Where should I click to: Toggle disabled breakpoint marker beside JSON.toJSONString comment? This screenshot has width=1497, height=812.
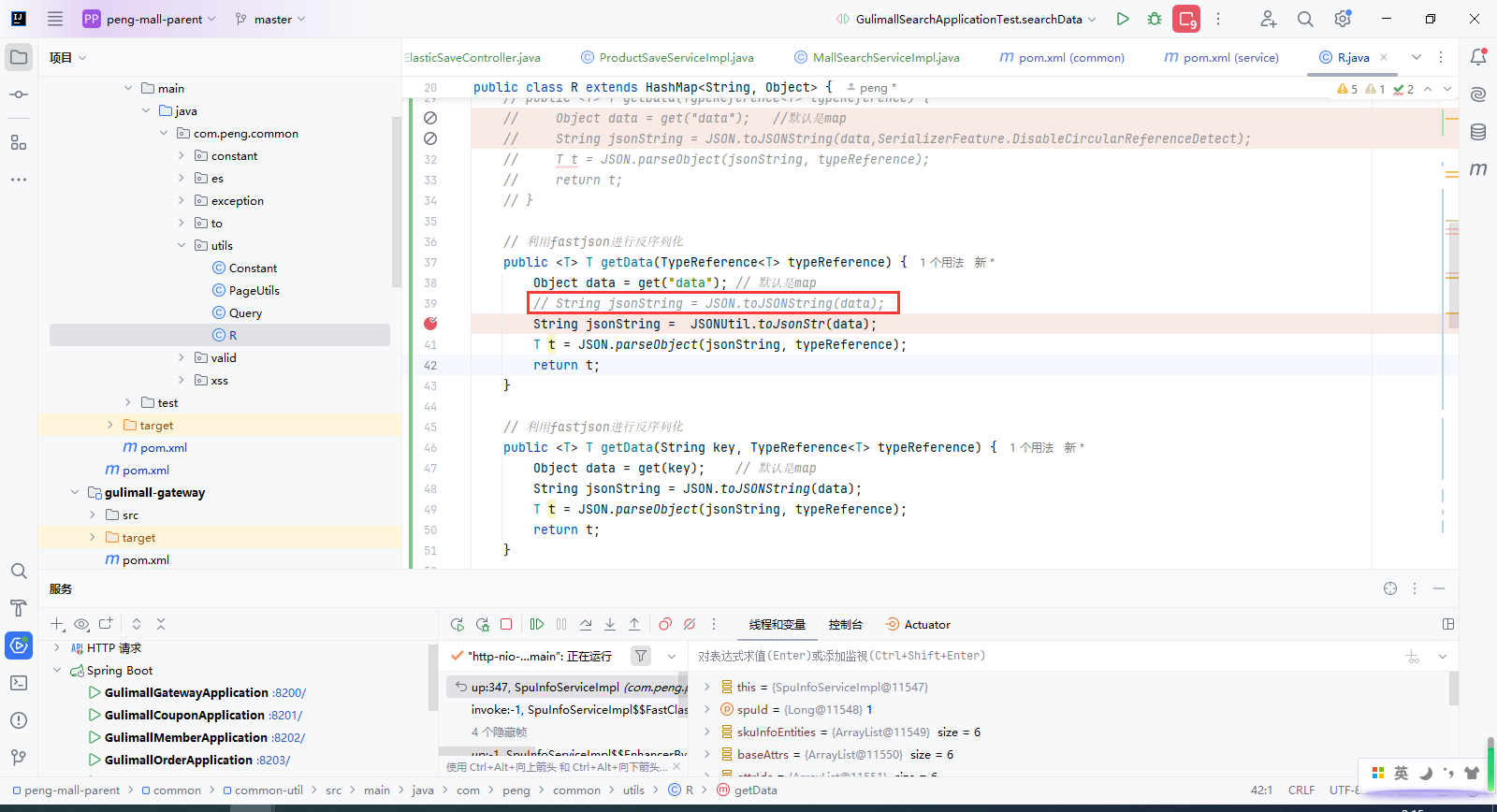[x=430, y=138]
